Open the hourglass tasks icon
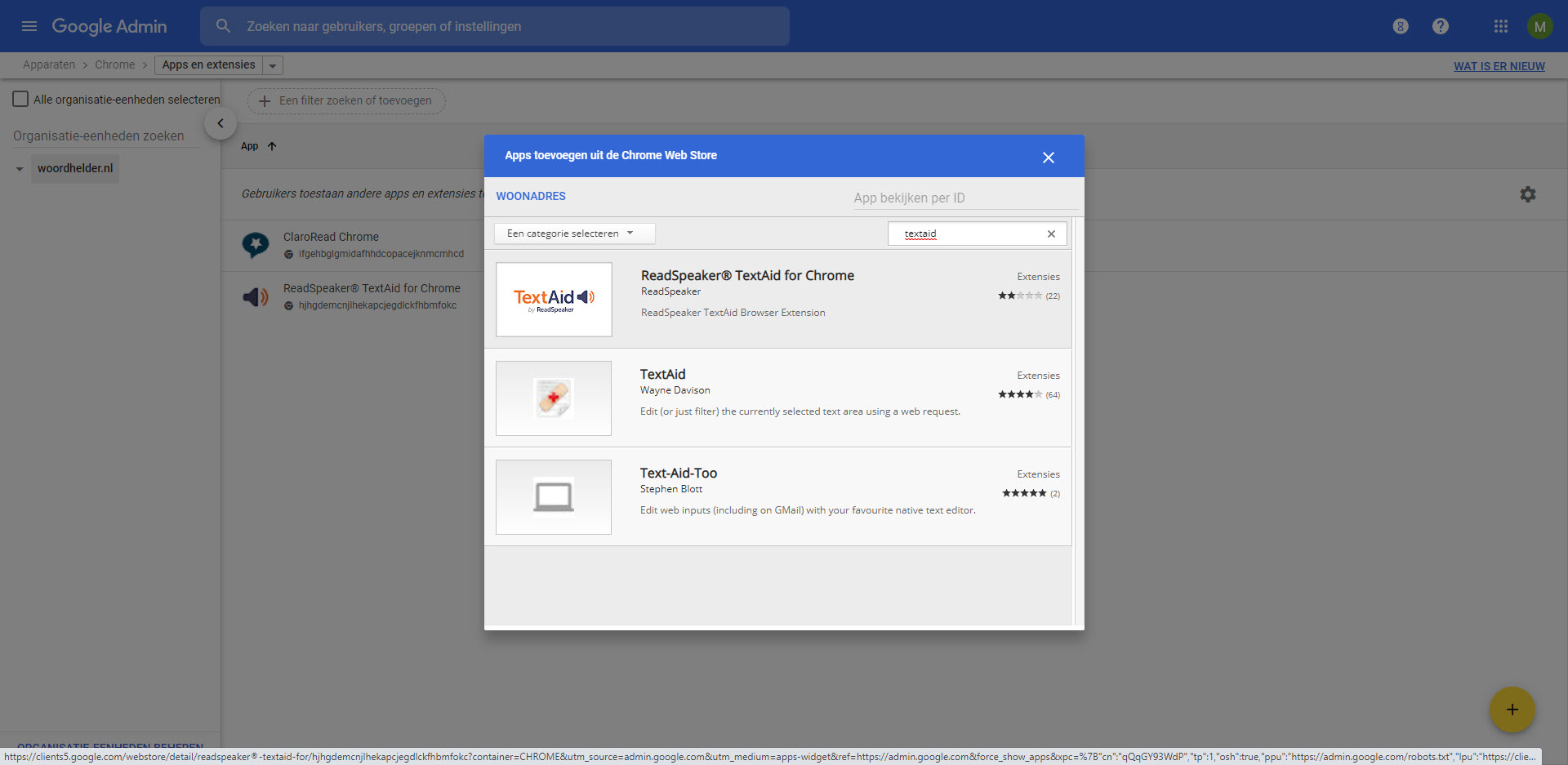Screen dimensions: 1568x765 (1401, 26)
